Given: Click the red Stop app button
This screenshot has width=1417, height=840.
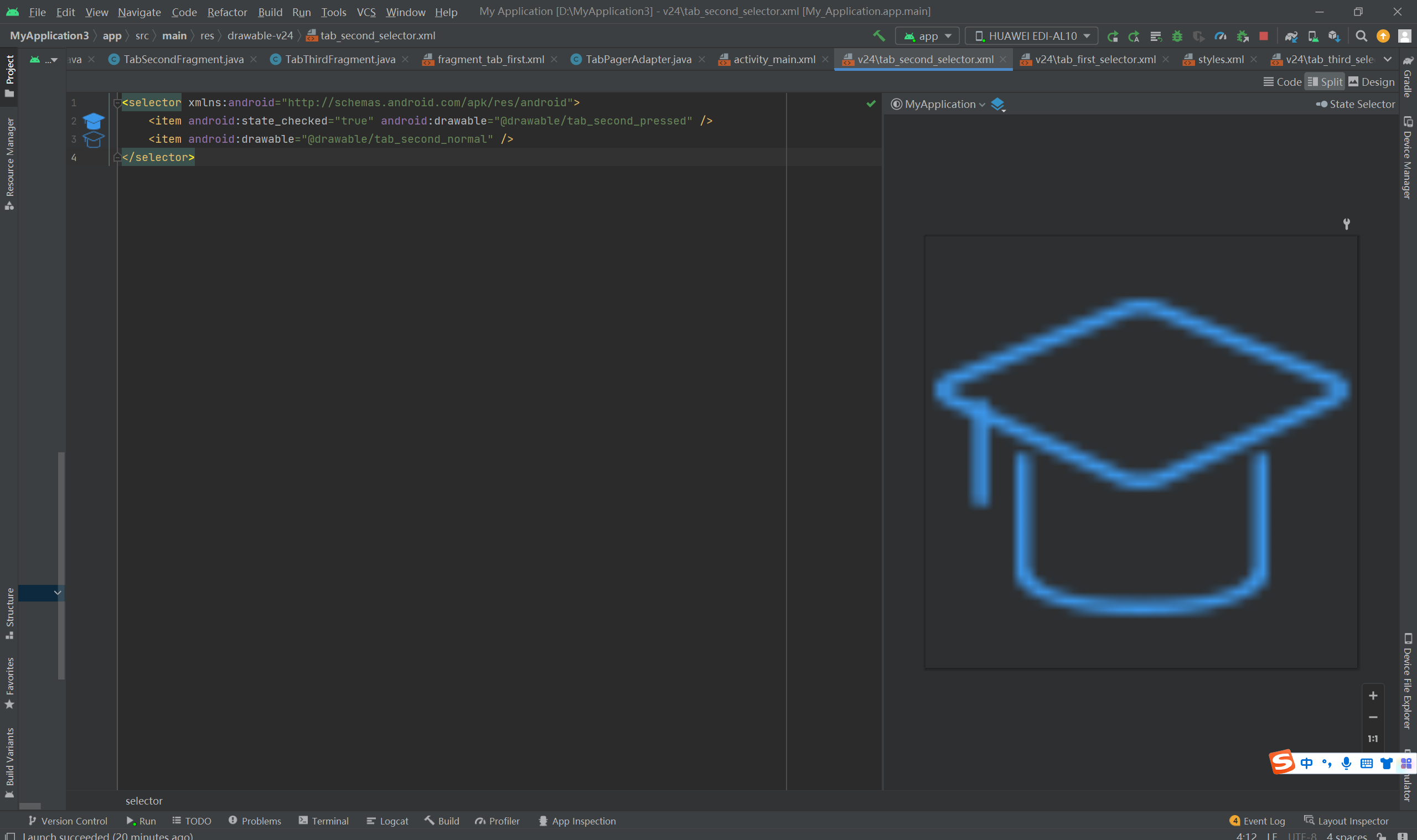Looking at the screenshot, I should (x=1264, y=35).
